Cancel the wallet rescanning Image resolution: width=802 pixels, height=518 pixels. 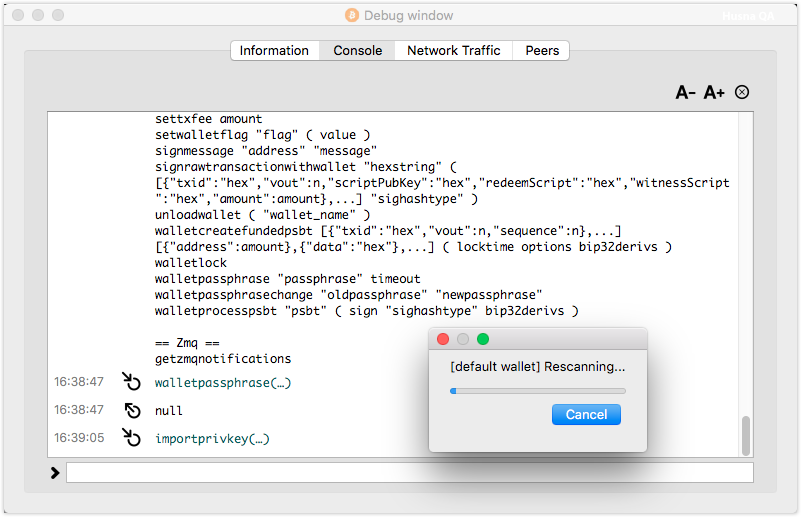pyautogui.click(x=586, y=414)
